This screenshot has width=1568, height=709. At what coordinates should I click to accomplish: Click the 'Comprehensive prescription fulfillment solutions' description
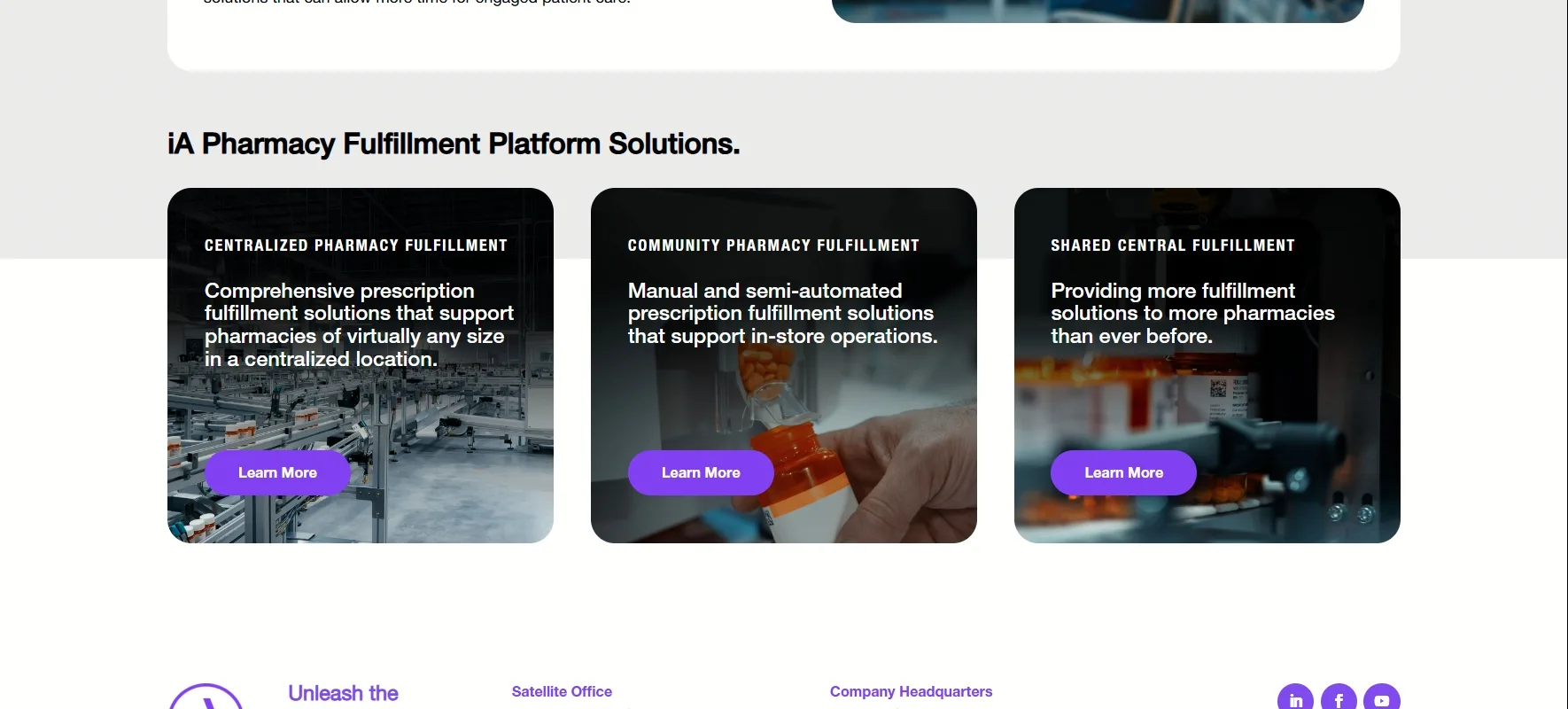point(359,324)
